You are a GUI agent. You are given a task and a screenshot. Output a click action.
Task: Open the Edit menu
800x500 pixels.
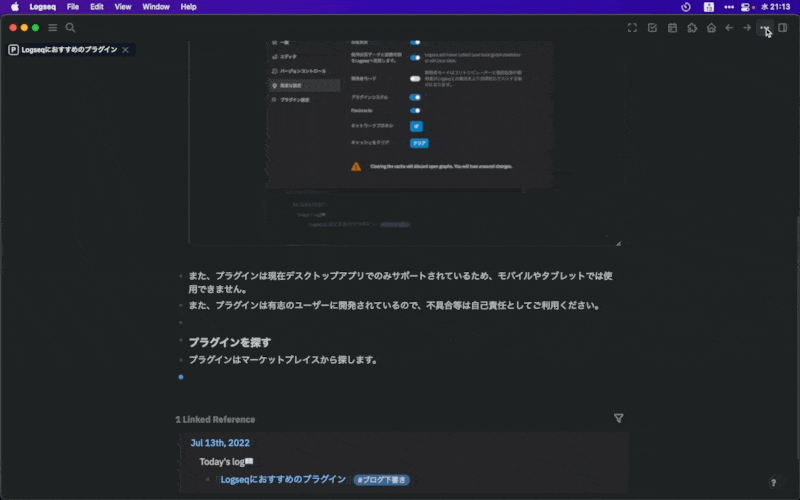coord(97,7)
